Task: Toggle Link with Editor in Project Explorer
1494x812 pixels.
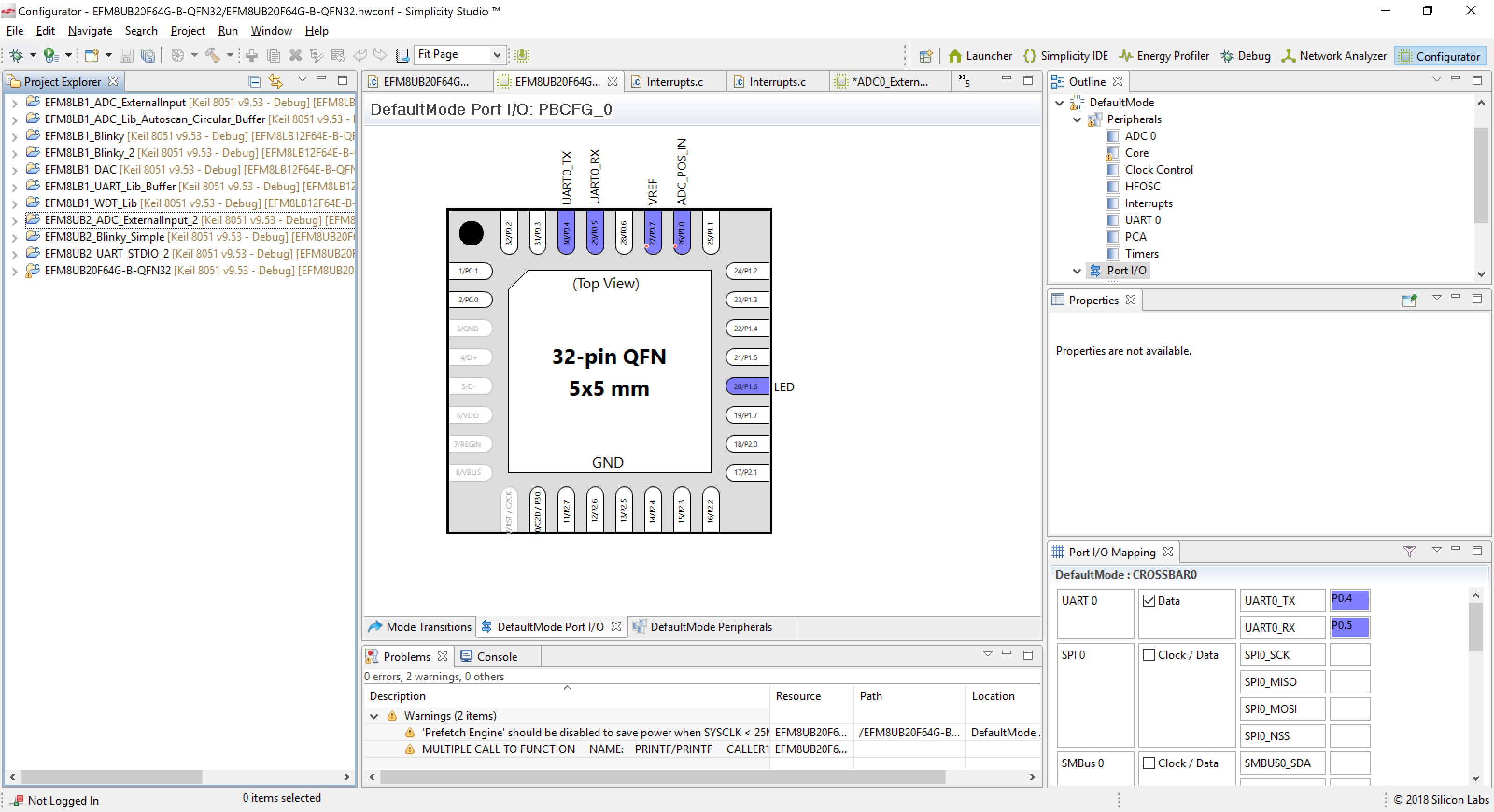Action: (275, 82)
